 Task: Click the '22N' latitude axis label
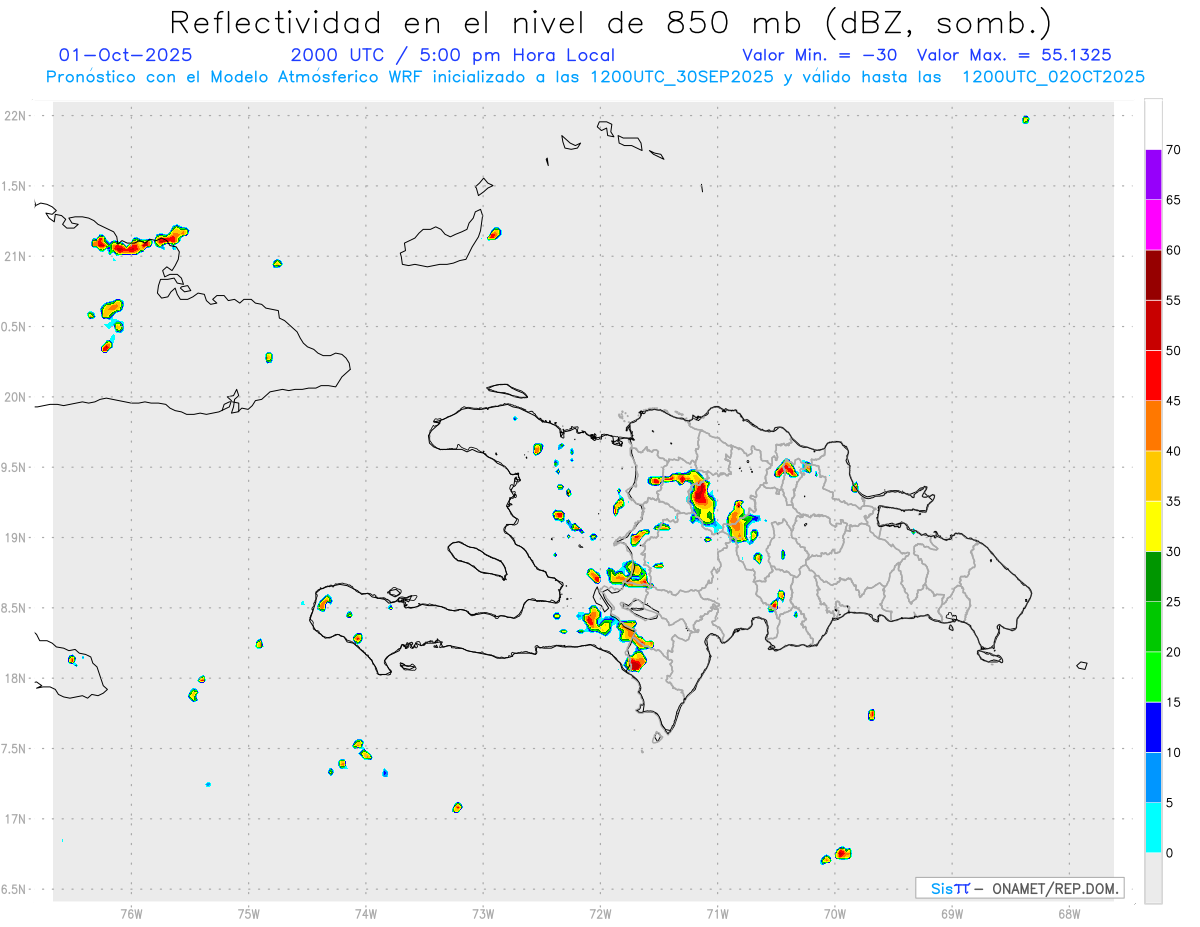pyautogui.click(x=17, y=116)
